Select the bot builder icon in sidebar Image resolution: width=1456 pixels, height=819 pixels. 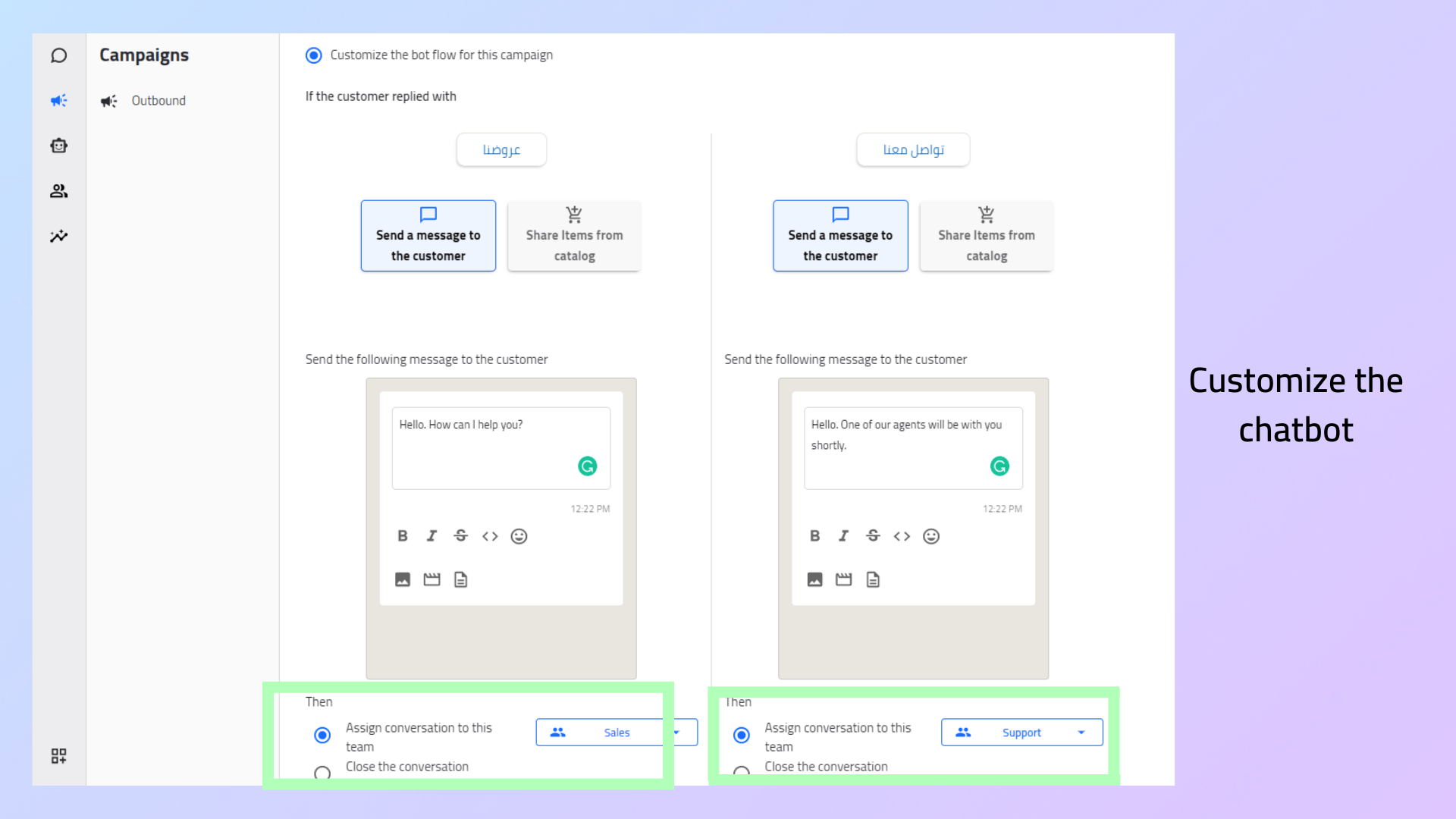(58, 146)
